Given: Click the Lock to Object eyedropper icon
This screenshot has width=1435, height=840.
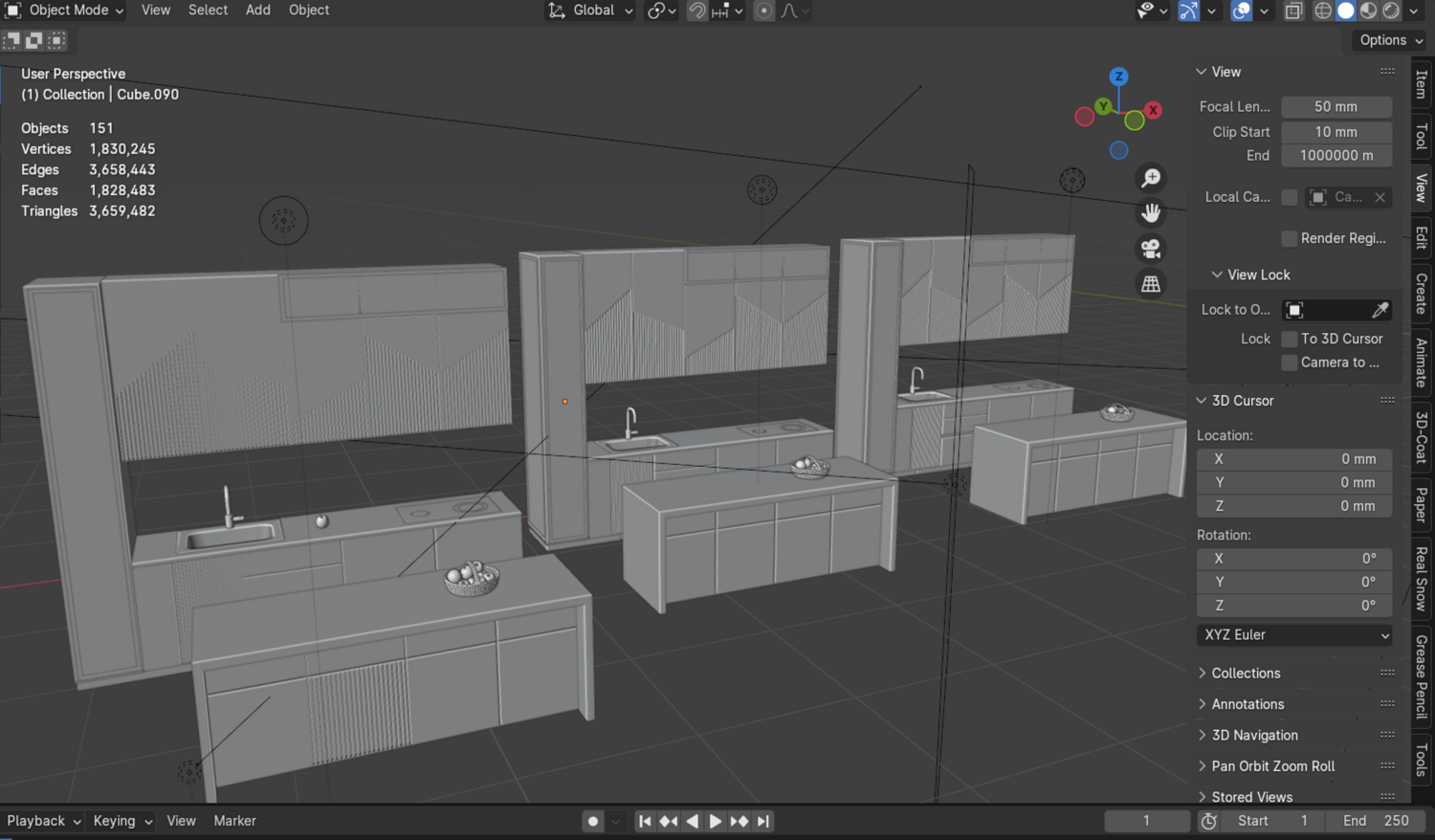Looking at the screenshot, I should [1380, 310].
